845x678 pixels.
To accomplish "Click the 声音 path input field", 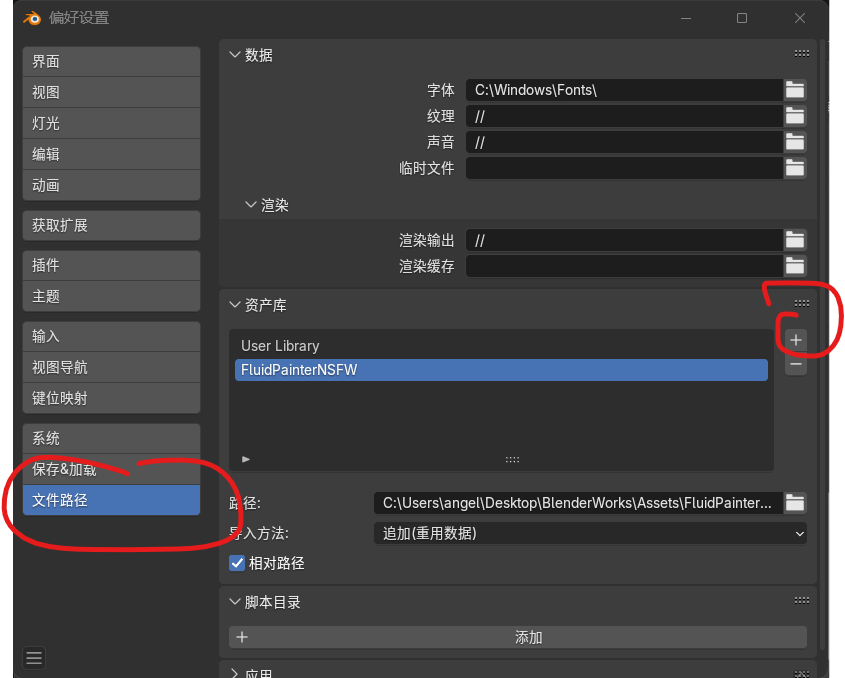I will click(x=625, y=142).
